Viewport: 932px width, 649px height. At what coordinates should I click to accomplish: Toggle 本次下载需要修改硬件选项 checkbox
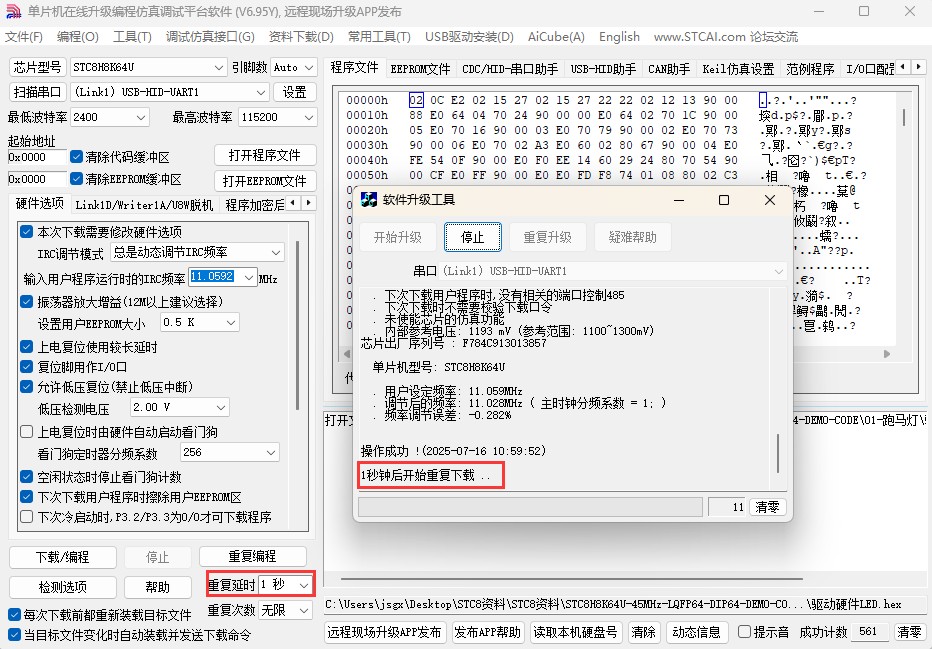(x=26, y=232)
